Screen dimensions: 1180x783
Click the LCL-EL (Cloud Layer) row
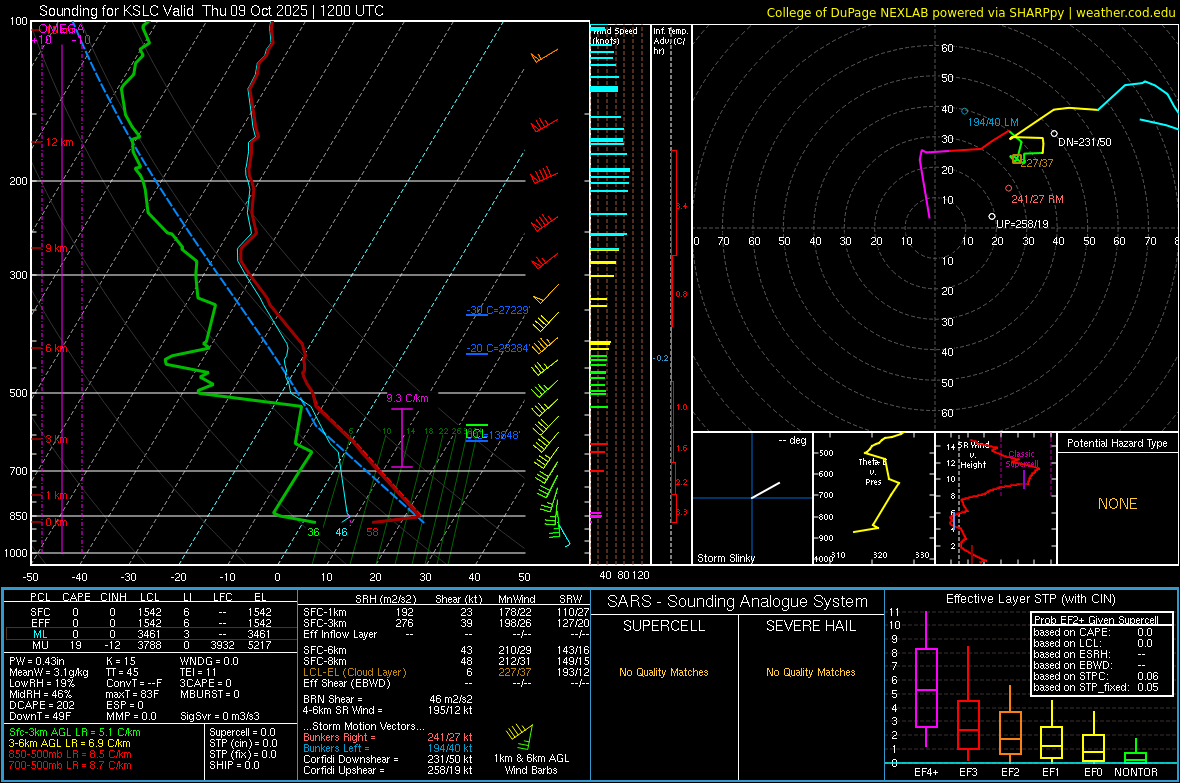[x=446, y=672]
